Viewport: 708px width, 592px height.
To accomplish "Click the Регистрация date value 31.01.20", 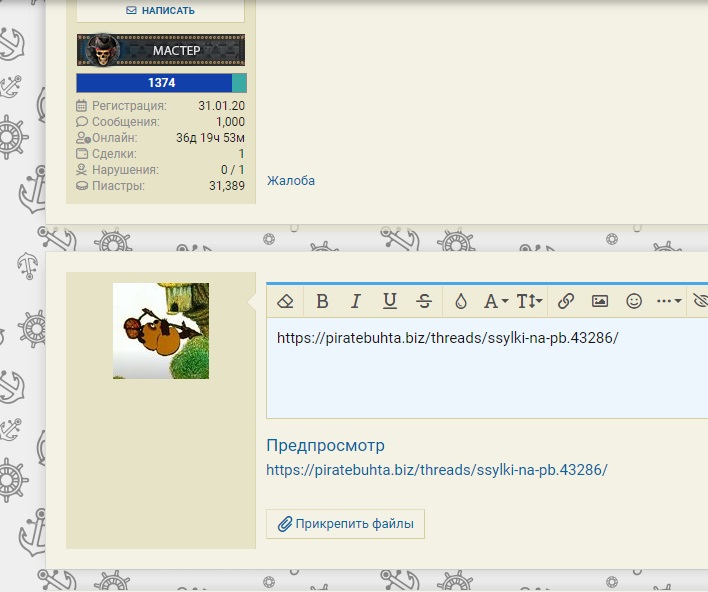I will pos(221,106).
